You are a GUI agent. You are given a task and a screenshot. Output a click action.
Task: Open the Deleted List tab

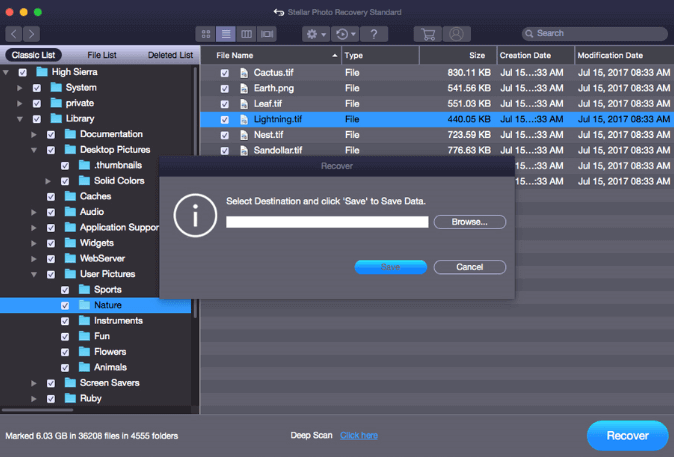pyautogui.click(x=170, y=55)
